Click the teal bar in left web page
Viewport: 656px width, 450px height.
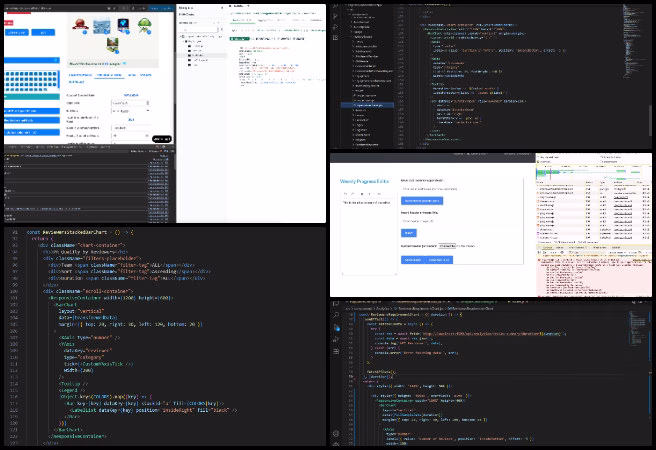[x=32, y=97]
